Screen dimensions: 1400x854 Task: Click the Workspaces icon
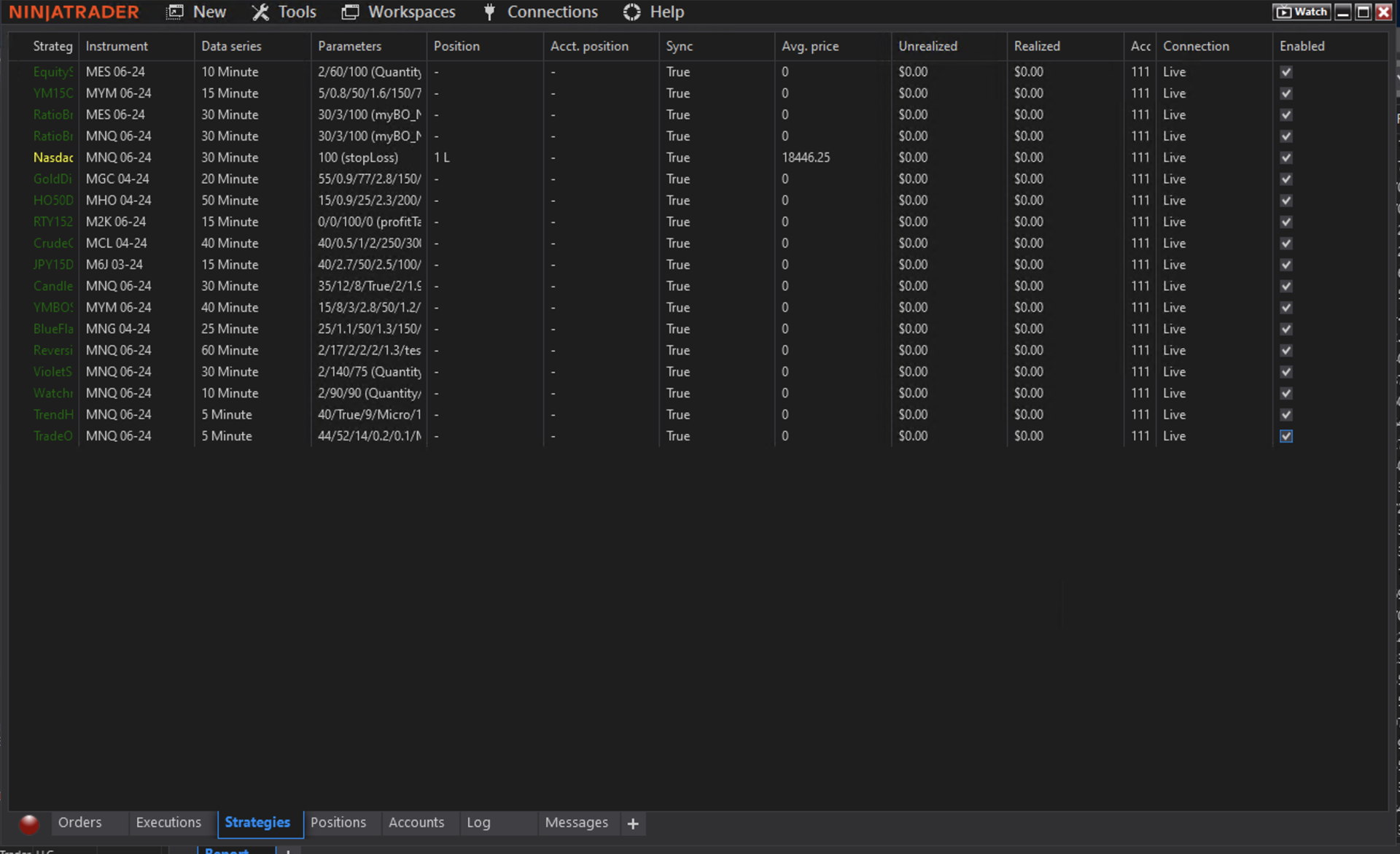(350, 12)
